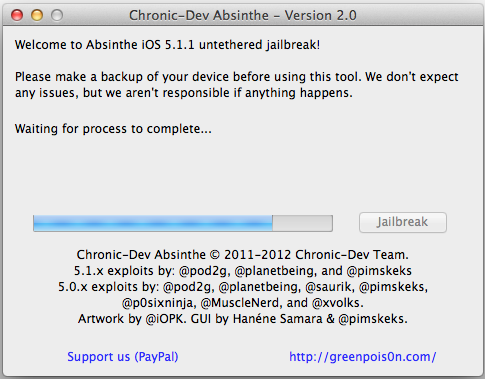This screenshot has width=485, height=379.
Task: Click the @xvolks credit mention
Action: [337, 303]
